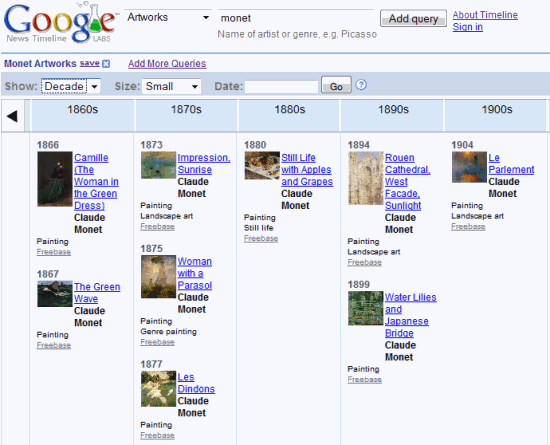Image resolution: width=550 pixels, height=445 pixels.
Task: Click the Camille (The Woman in the Green Dress) link
Action: pyautogui.click(x=96, y=182)
